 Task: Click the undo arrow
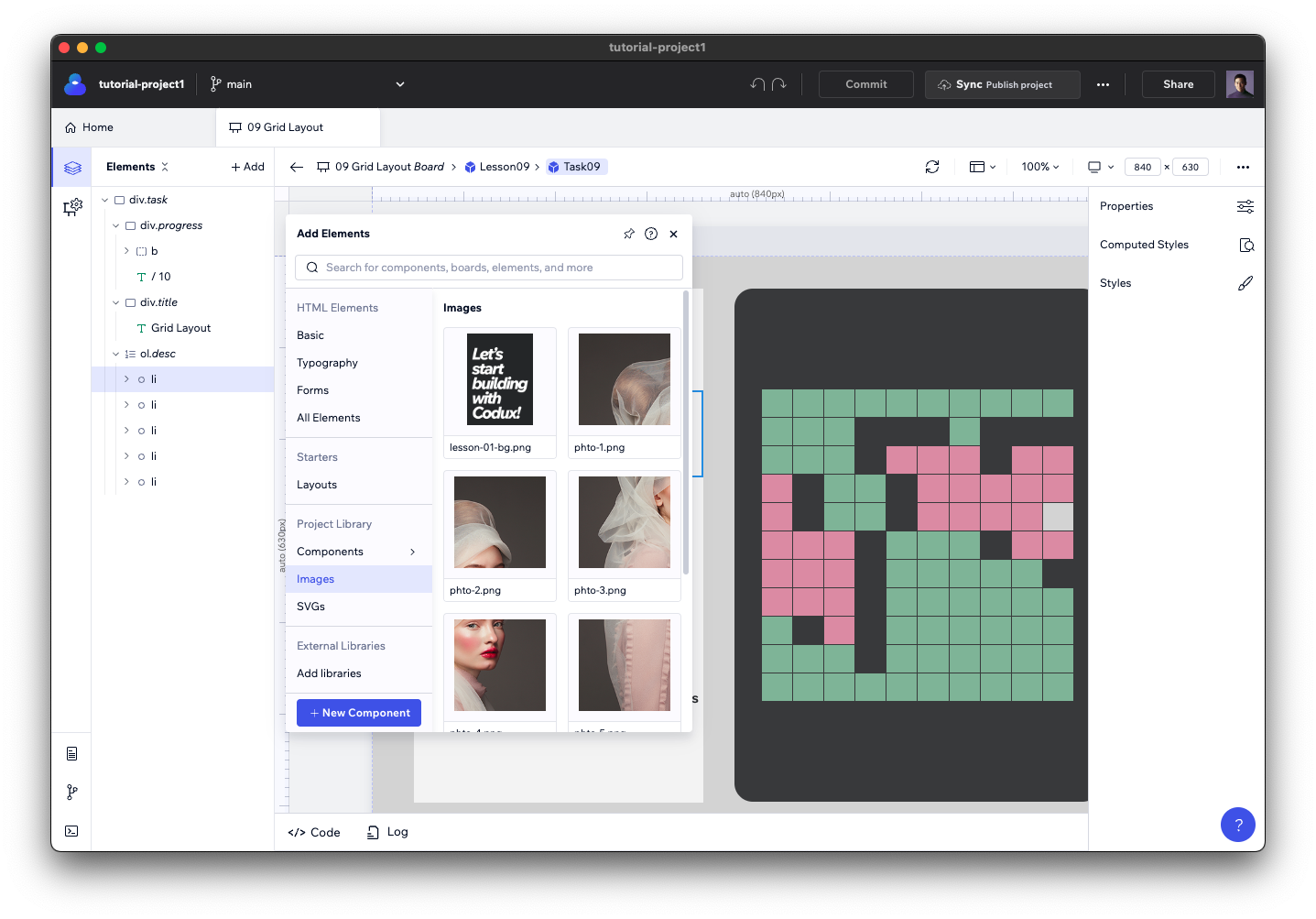(757, 84)
